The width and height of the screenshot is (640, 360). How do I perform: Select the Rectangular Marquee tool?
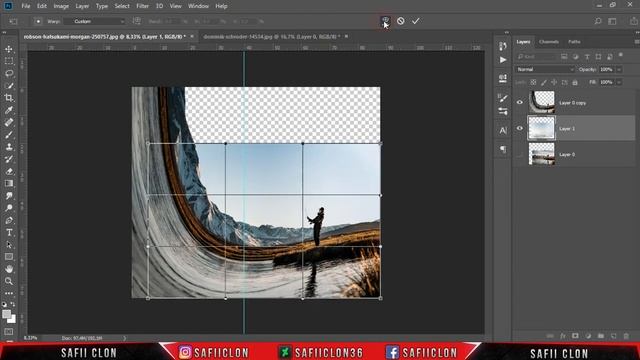(9, 61)
